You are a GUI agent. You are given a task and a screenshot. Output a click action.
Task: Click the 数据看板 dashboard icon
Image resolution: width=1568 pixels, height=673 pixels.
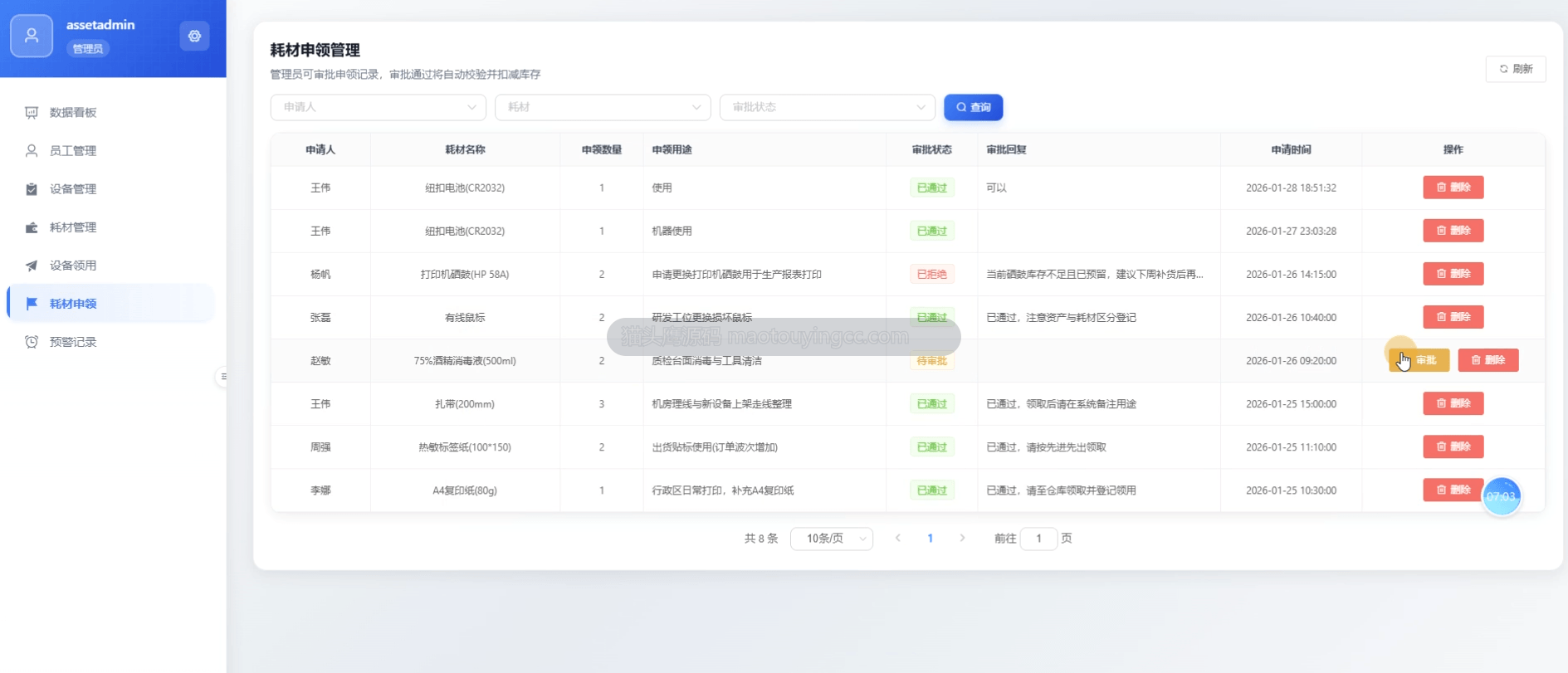[32, 112]
